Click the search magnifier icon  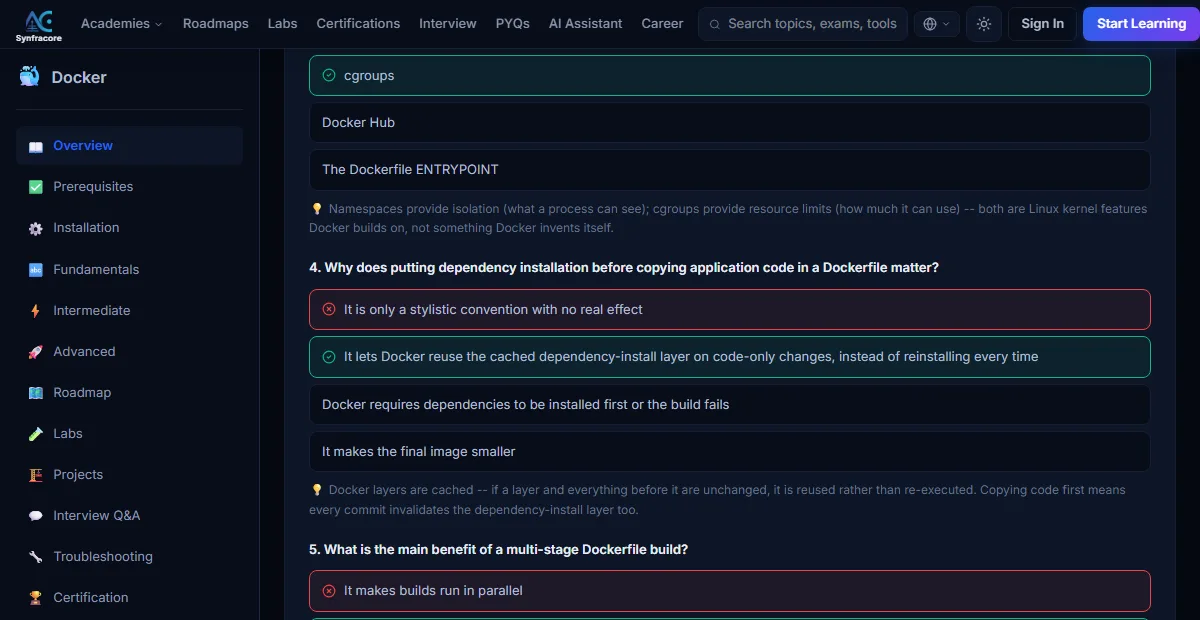pos(715,24)
